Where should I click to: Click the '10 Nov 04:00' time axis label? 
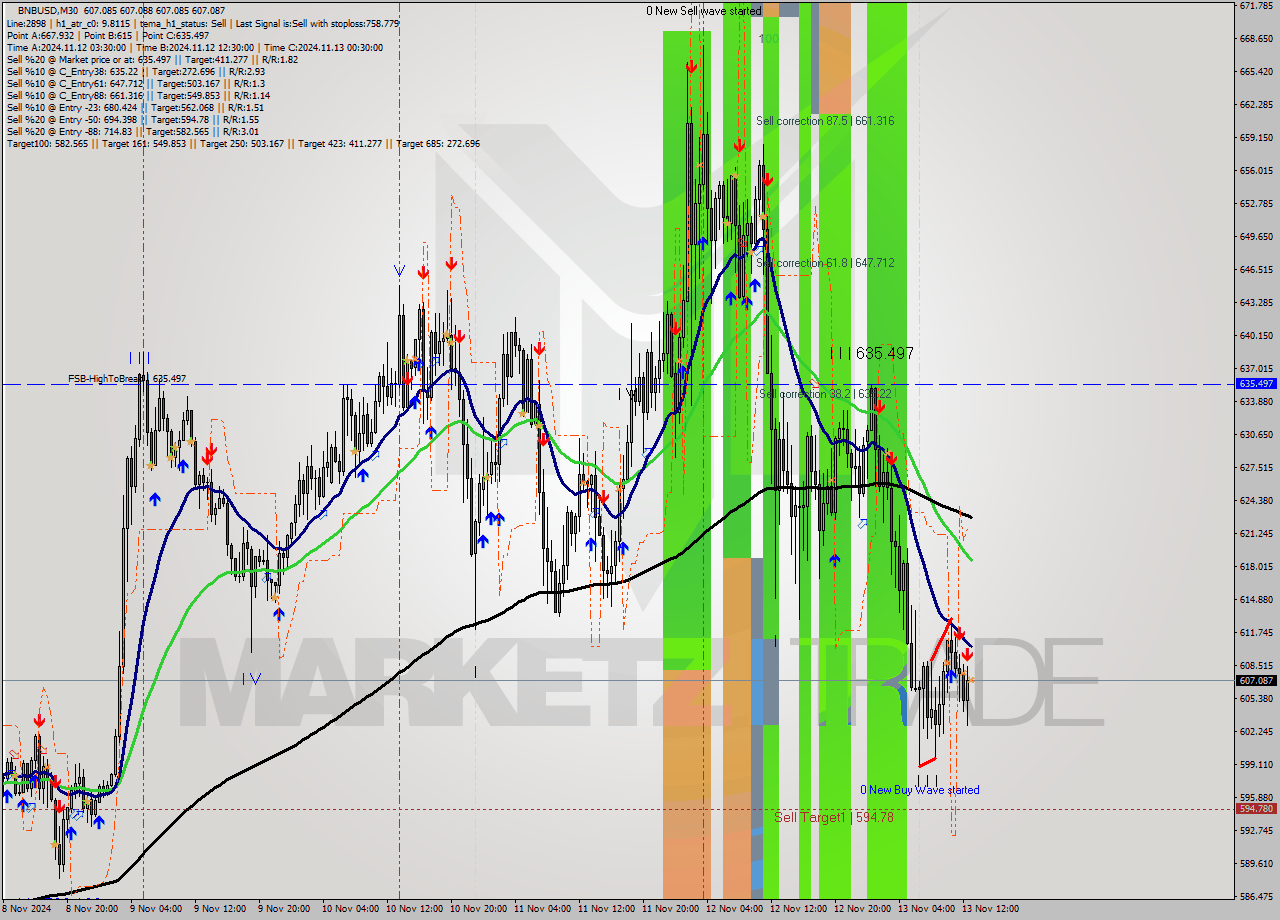[350, 910]
